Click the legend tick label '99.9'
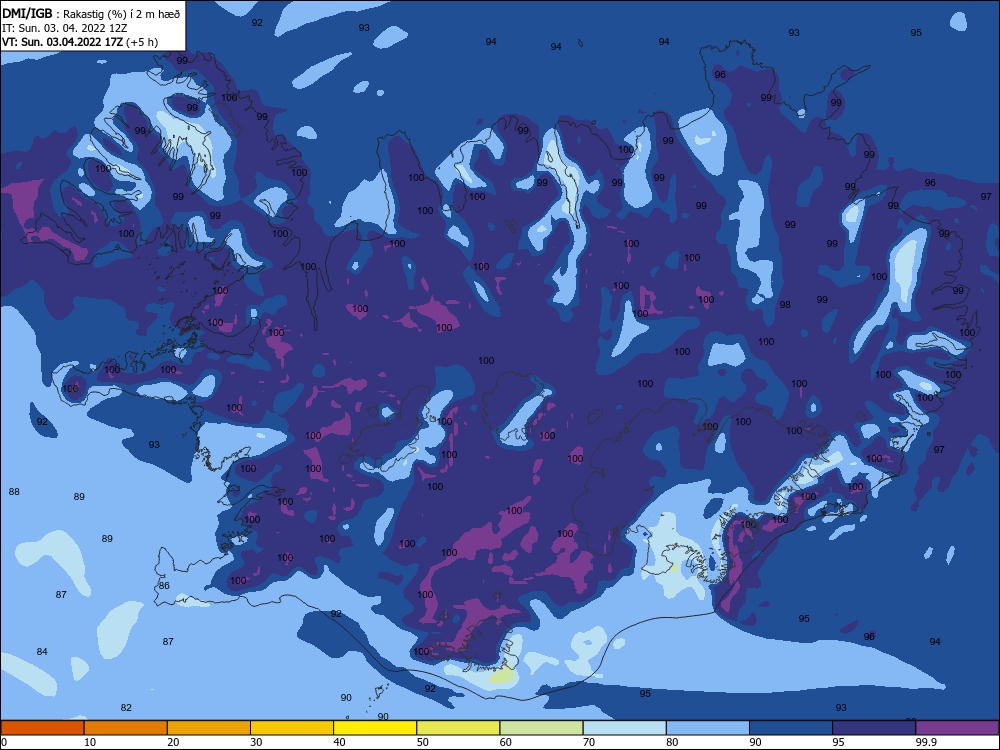 [925, 742]
